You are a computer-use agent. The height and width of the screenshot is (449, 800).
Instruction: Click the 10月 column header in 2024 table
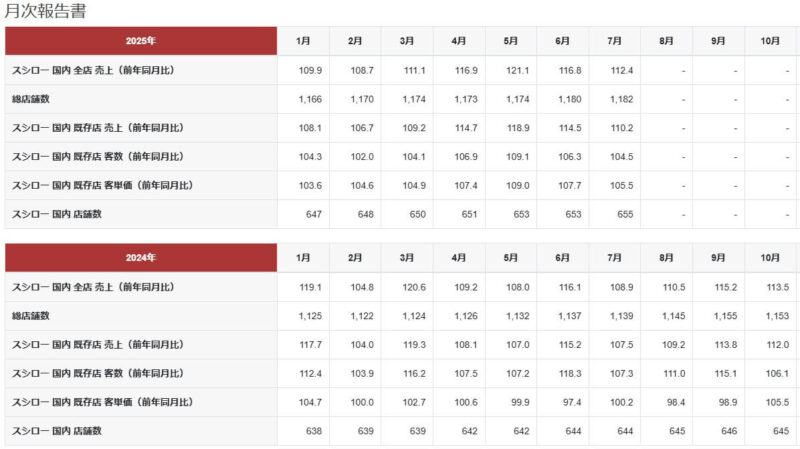(770, 258)
